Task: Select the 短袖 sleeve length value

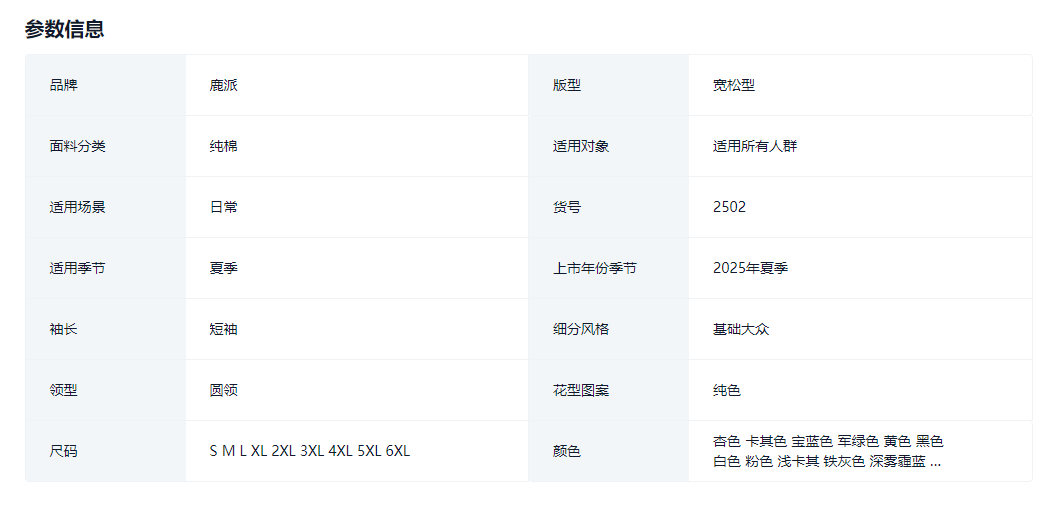Action: coord(223,329)
